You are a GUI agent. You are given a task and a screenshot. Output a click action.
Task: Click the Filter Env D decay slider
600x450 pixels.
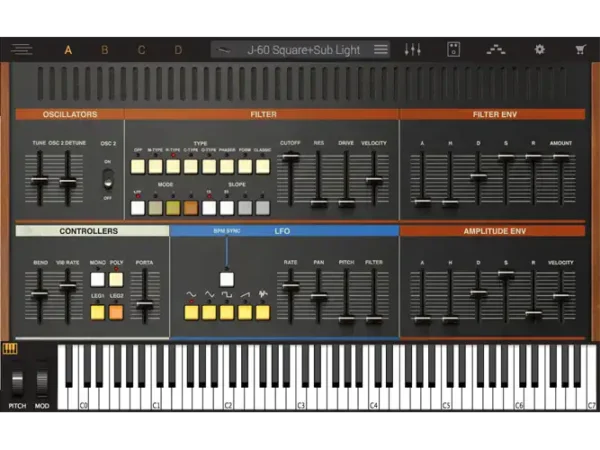pos(478,177)
